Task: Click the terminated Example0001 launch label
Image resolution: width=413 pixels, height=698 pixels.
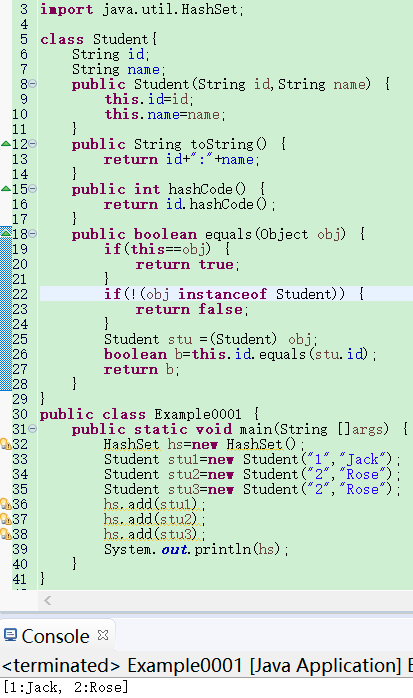Action: (206, 666)
